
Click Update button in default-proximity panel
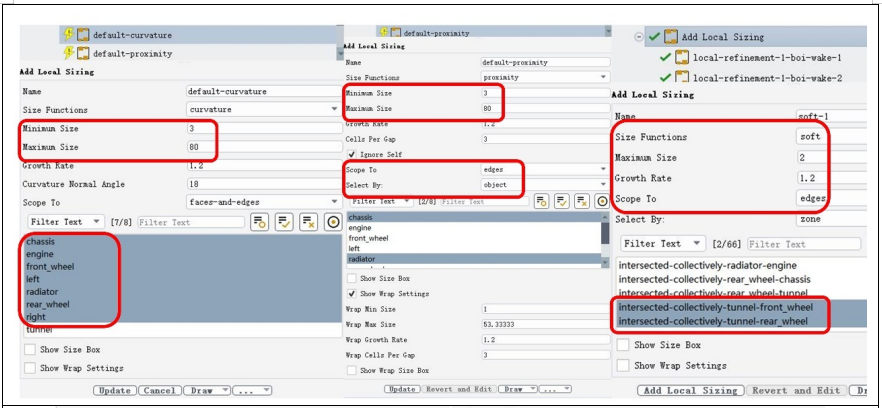402,389
